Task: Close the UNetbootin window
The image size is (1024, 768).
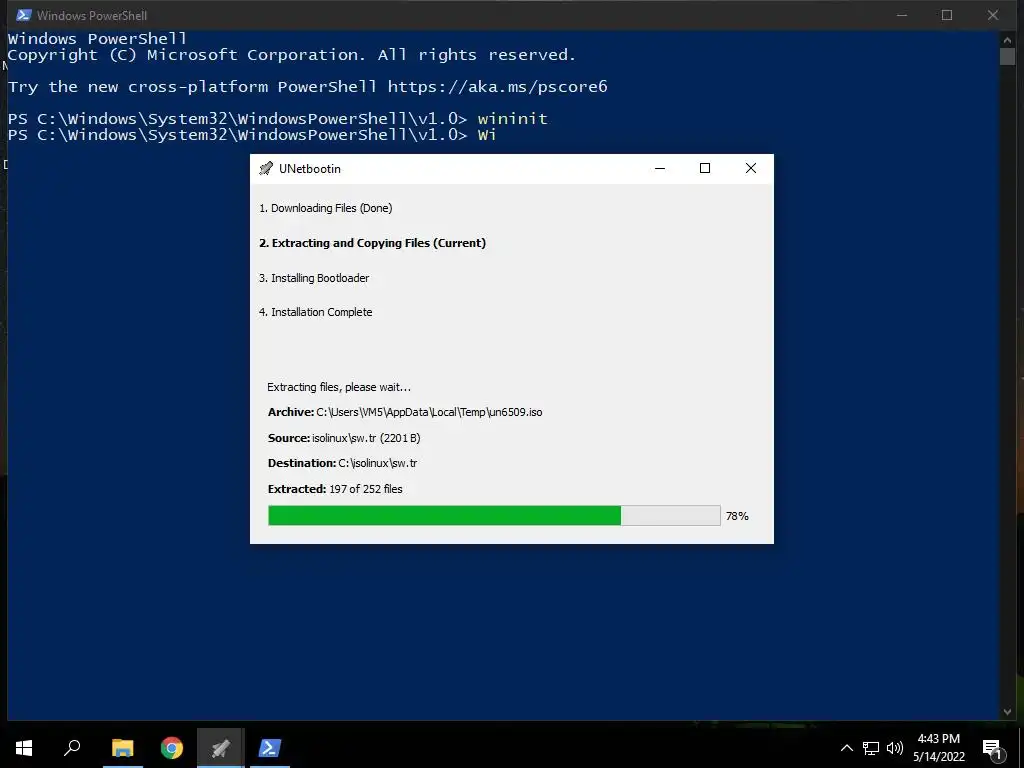Action: (751, 168)
